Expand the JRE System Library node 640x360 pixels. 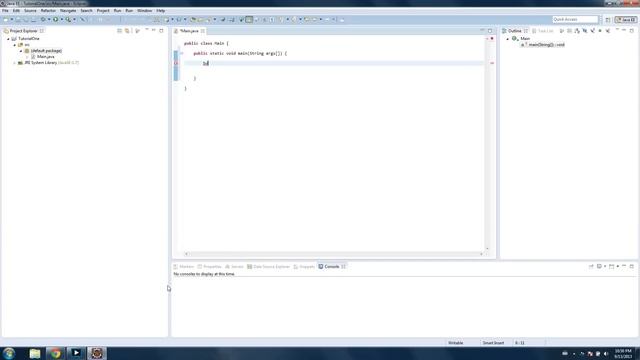15,63
